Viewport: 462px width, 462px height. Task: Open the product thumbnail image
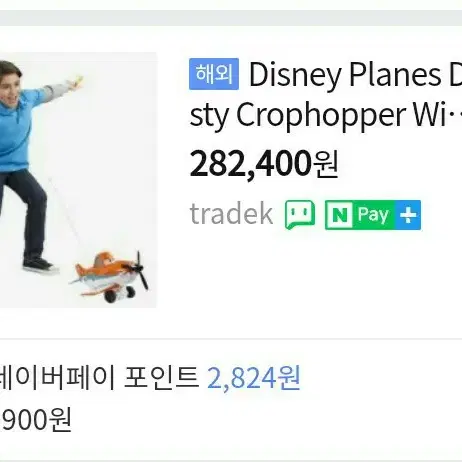tap(78, 180)
